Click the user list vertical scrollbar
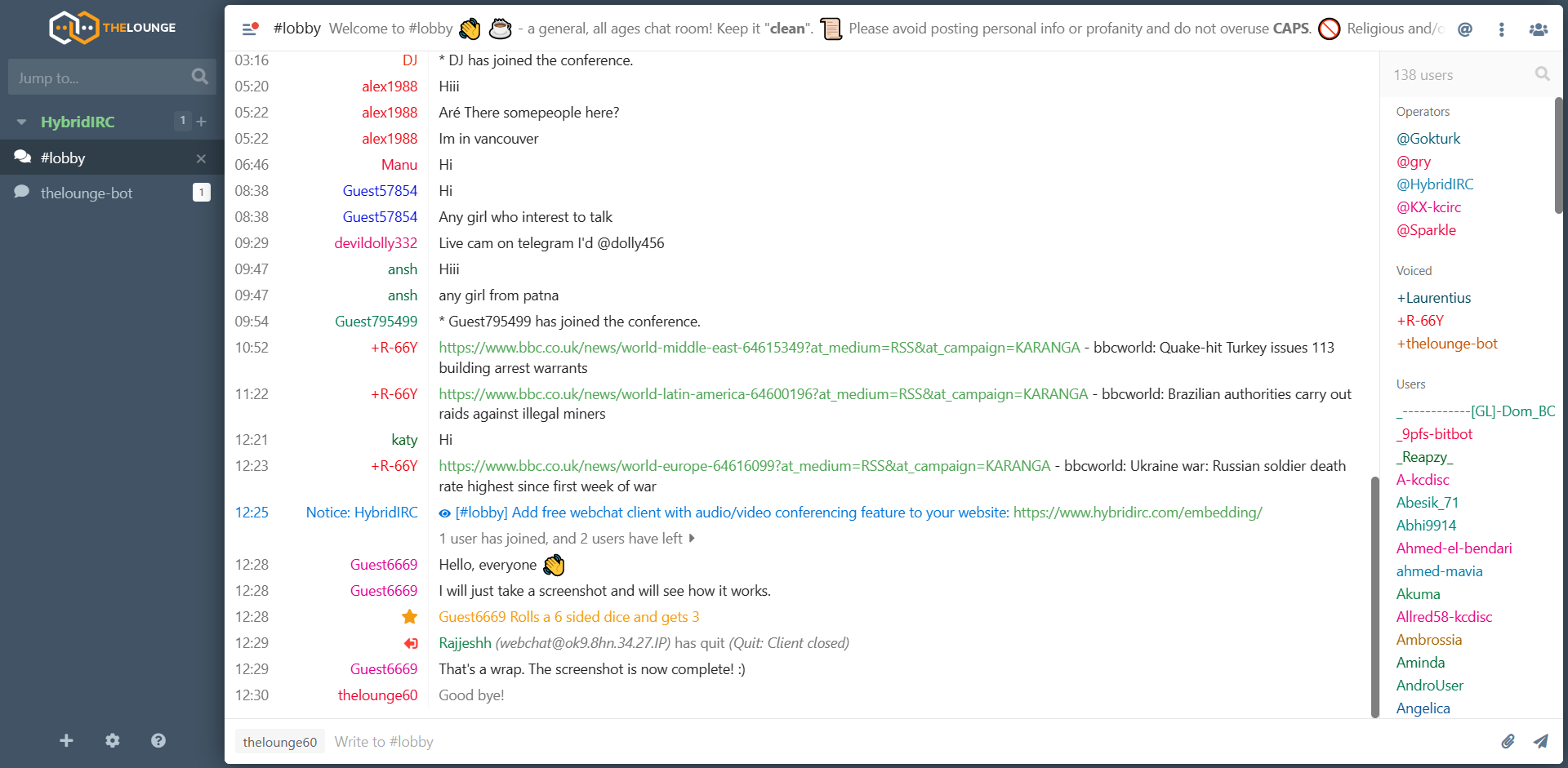Screen dimensions: 1568x768 [1558, 155]
